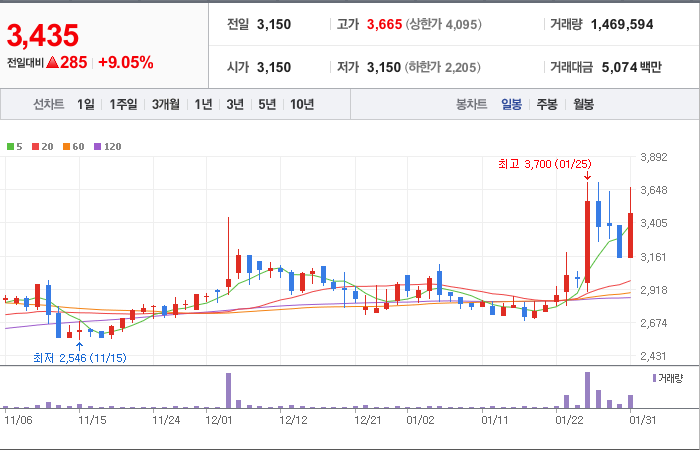Click the purple 120-day average swatch

[x=97, y=146]
